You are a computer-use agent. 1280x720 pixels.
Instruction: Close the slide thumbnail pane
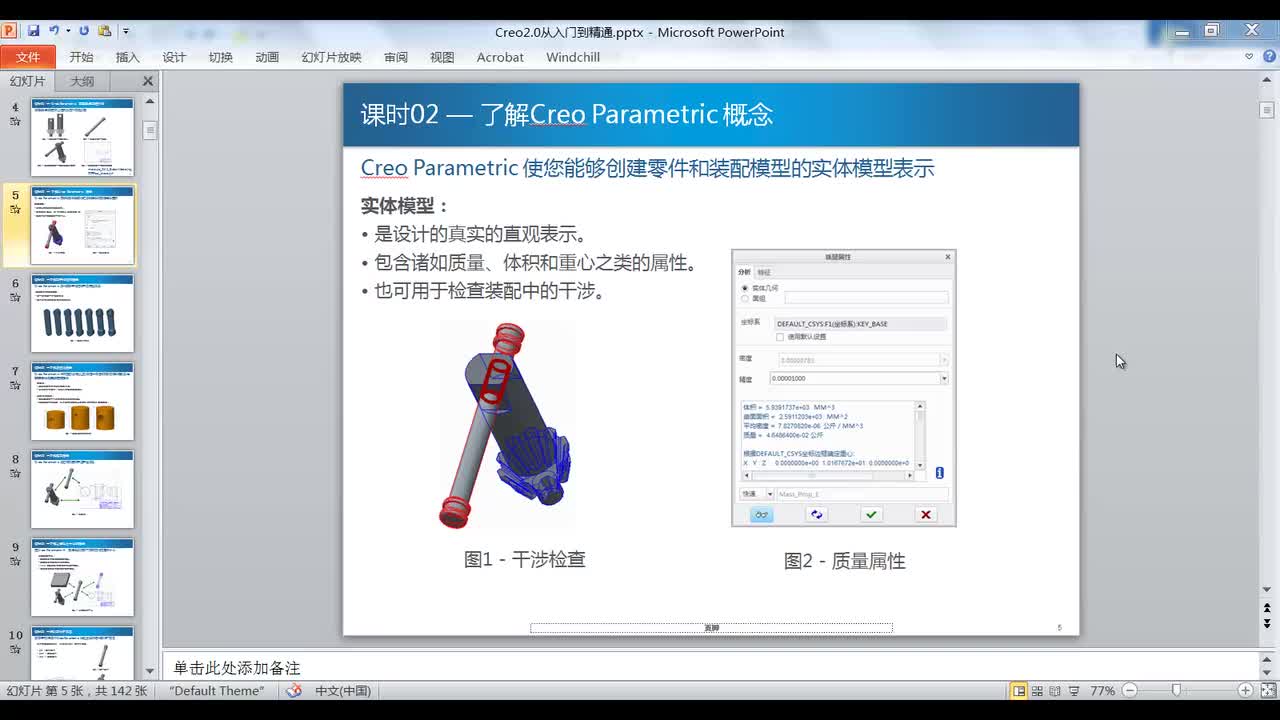(x=148, y=81)
